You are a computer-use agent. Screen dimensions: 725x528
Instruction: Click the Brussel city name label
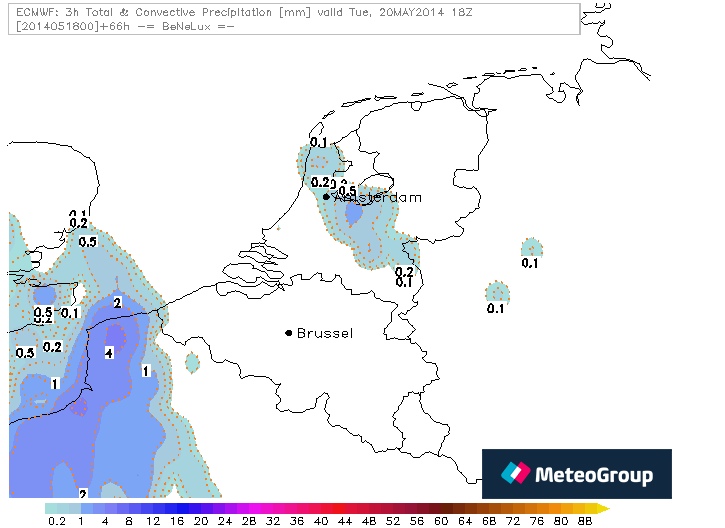coord(325,333)
